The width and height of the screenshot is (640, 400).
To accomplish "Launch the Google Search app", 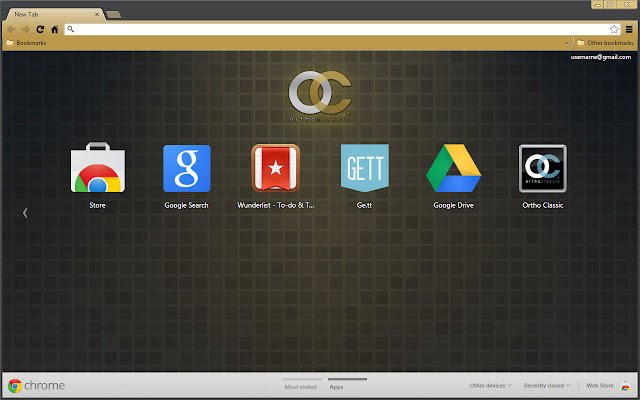I will click(x=187, y=168).
